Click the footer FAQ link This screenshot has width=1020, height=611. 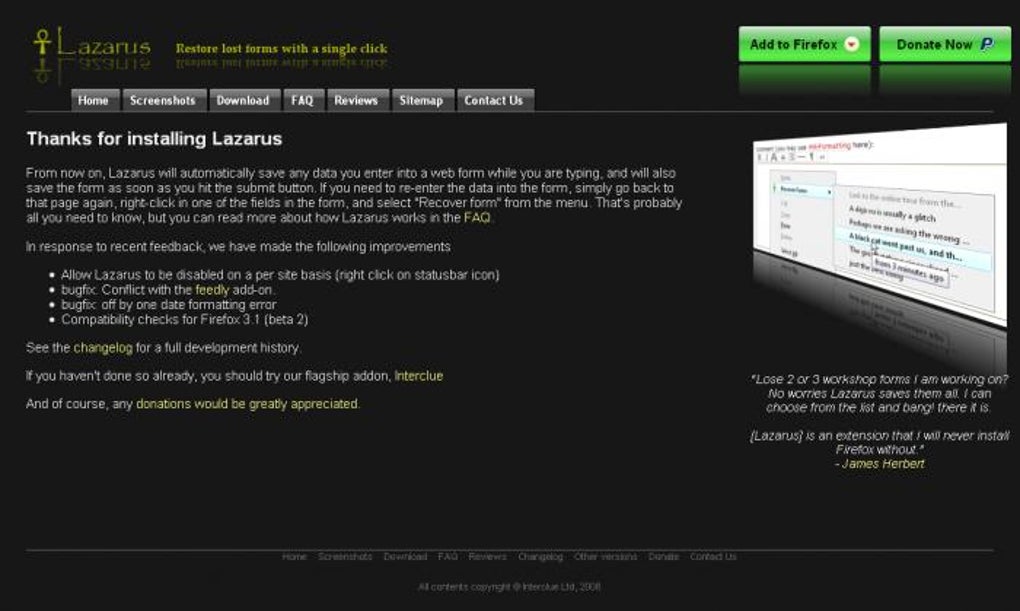pos(448,557)
